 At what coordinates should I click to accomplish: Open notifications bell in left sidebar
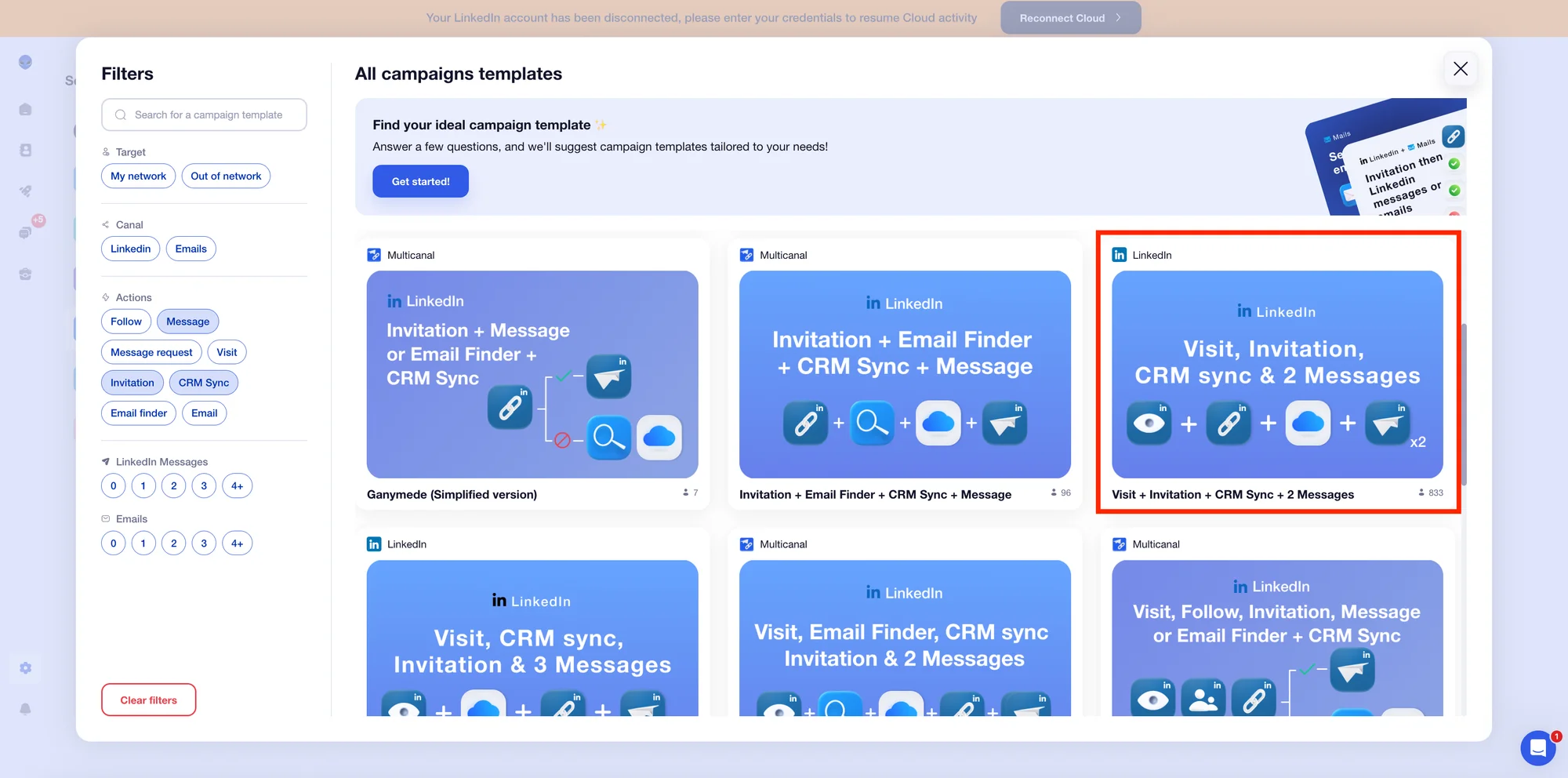pyautogui.click(x=26, y=709)
